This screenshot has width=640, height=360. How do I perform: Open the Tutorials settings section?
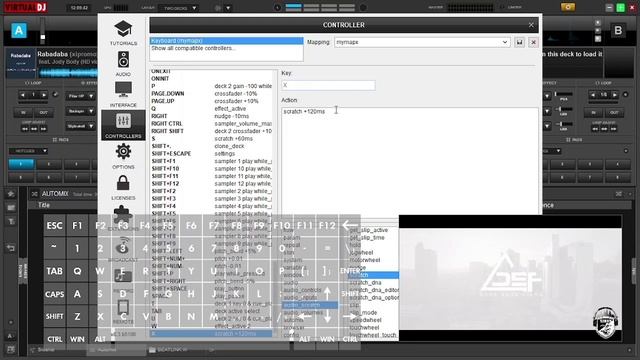click(x=123, y=33)
